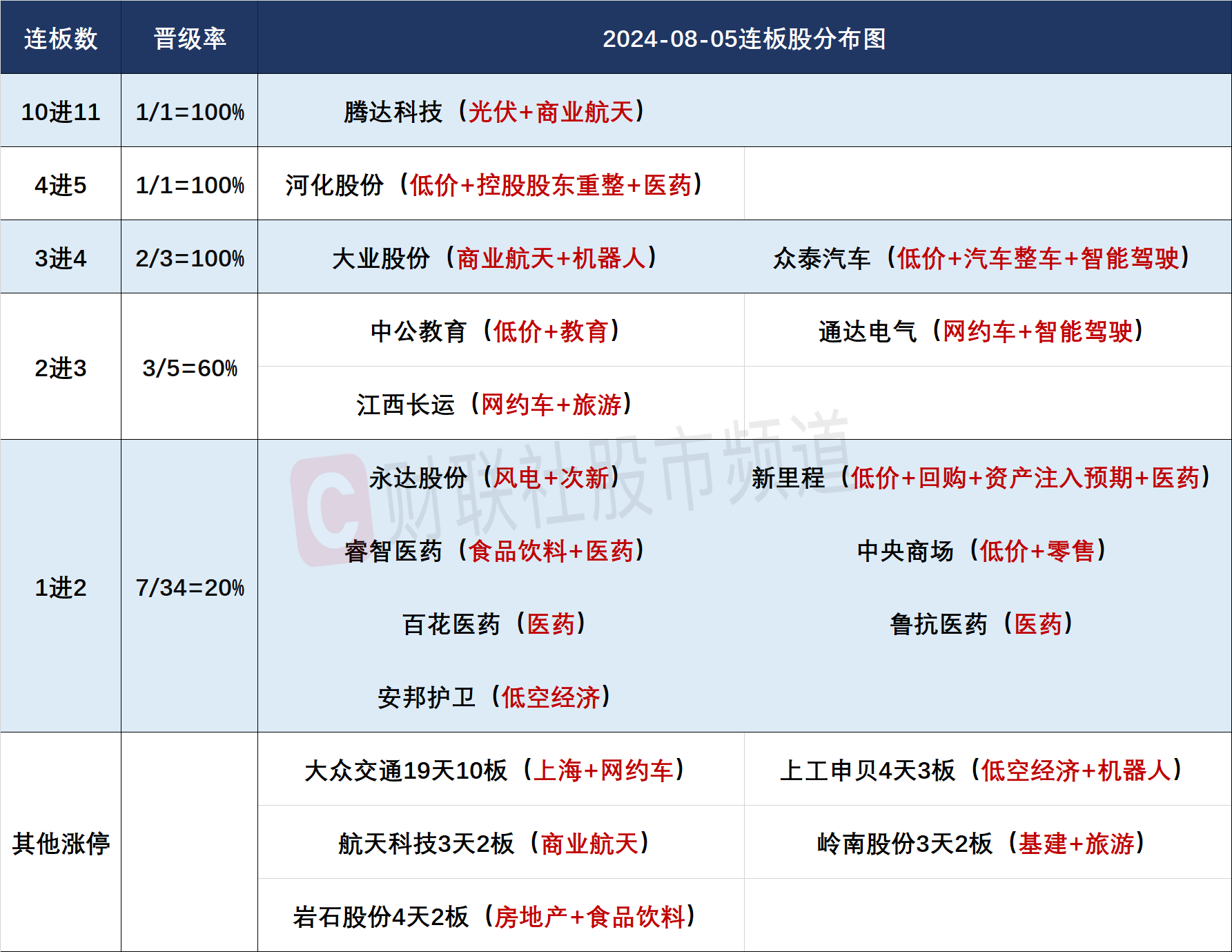Select the 1/1=100% rate in 10进11 row
This screenshot has height=952, width=1232.
pos(190,112)
